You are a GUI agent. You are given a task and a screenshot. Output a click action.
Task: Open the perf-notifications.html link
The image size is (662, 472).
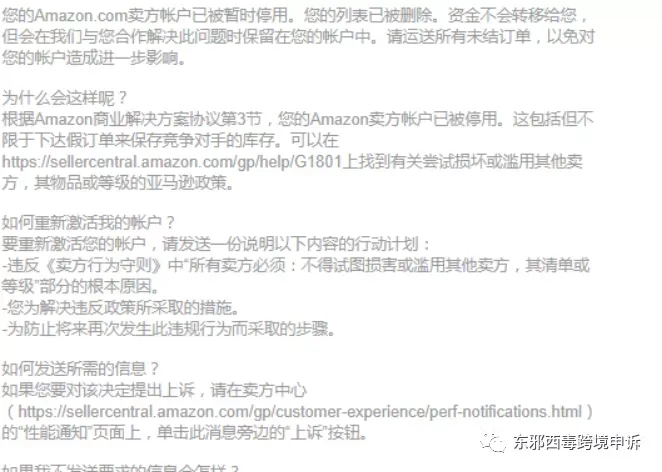point(299,412)
